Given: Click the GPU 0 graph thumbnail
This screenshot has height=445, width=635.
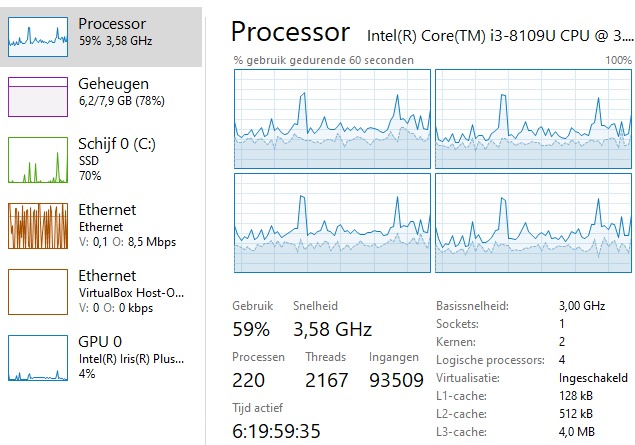Looking at the screenshot, I should (x=38, y=357).
